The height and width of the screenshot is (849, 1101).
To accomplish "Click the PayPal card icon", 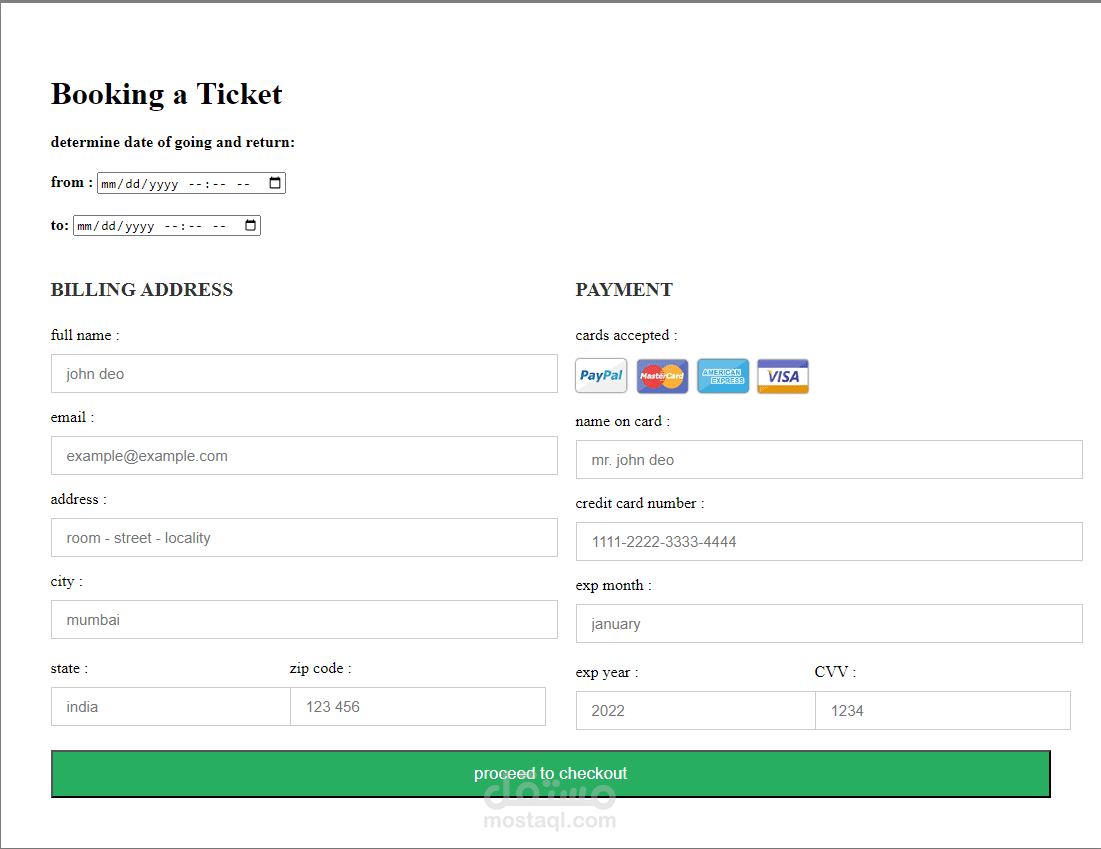I will [x=600, y=375].
